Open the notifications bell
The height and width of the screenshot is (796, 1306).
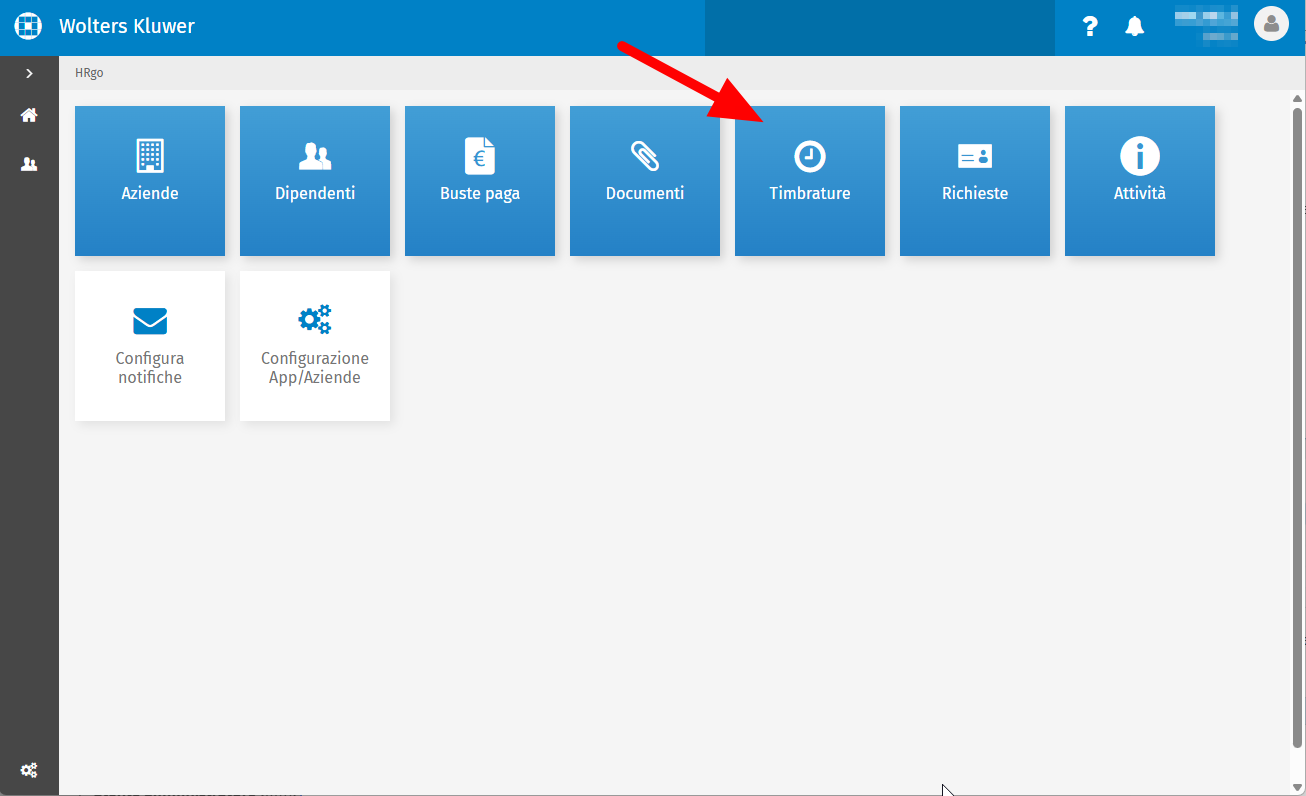1134,27
